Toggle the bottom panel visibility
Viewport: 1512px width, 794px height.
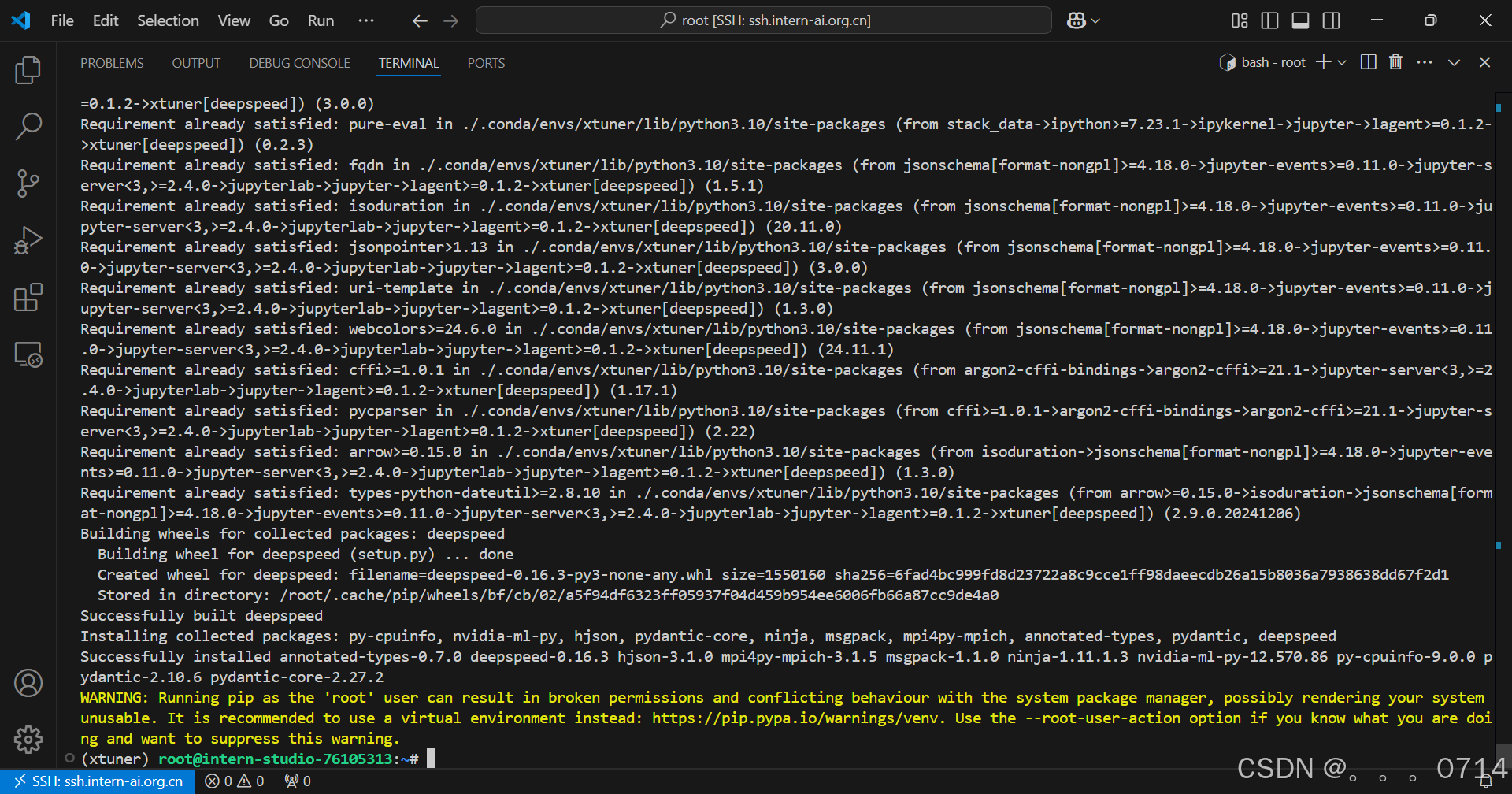coord(1300,20)
